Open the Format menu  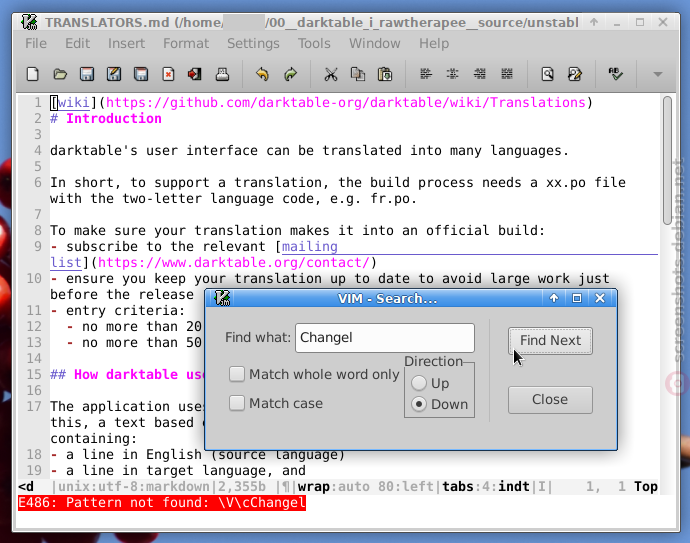click(186, 44)
